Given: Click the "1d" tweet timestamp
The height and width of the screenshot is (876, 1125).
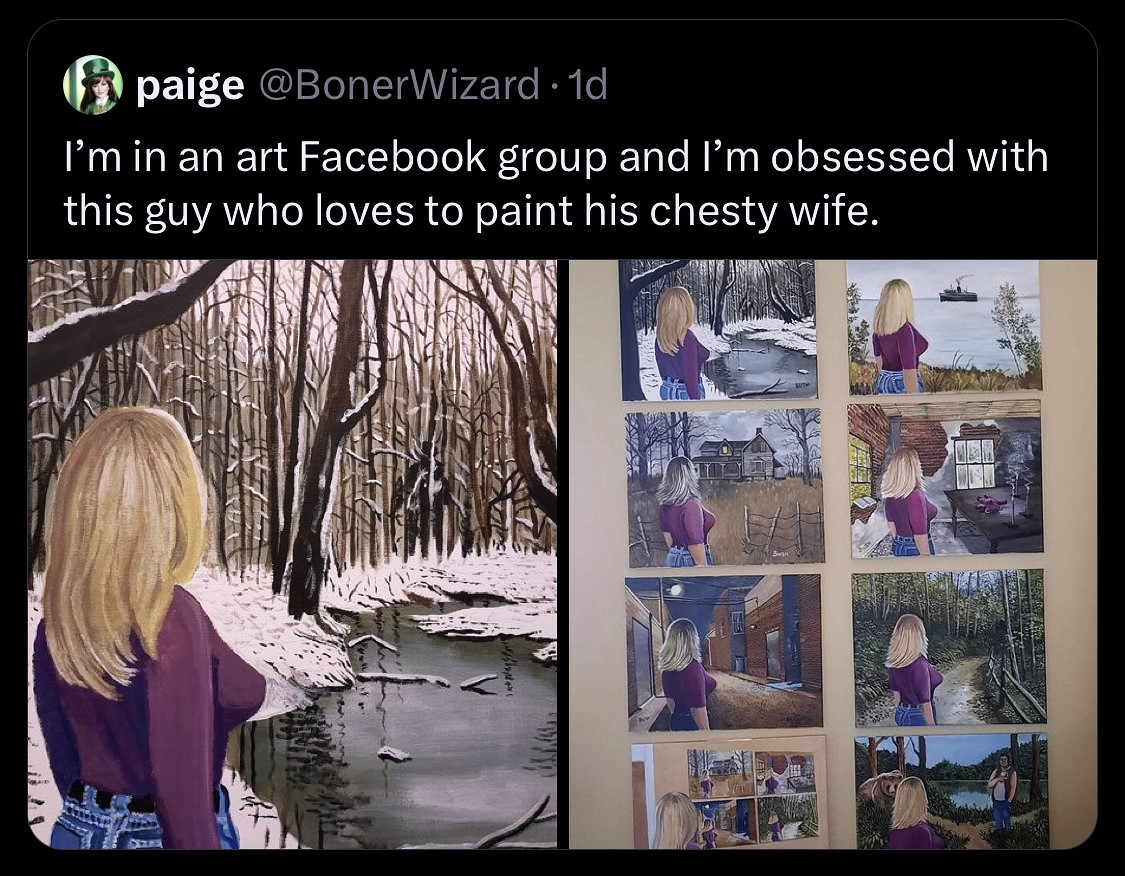Looking at the screenshot, I should [x=590, y=87].
